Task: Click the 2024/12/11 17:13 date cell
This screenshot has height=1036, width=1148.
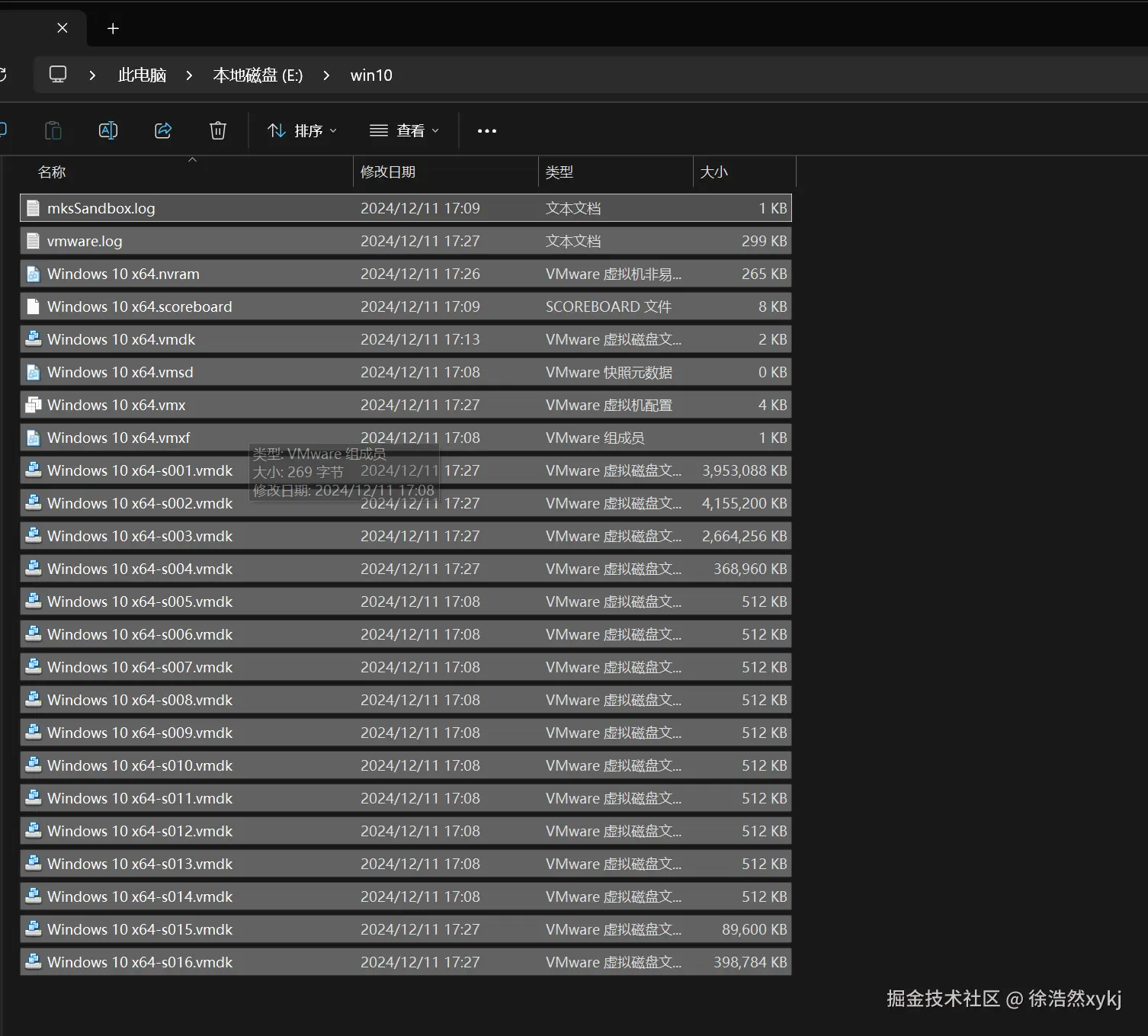Action: (x=420, y=339)
